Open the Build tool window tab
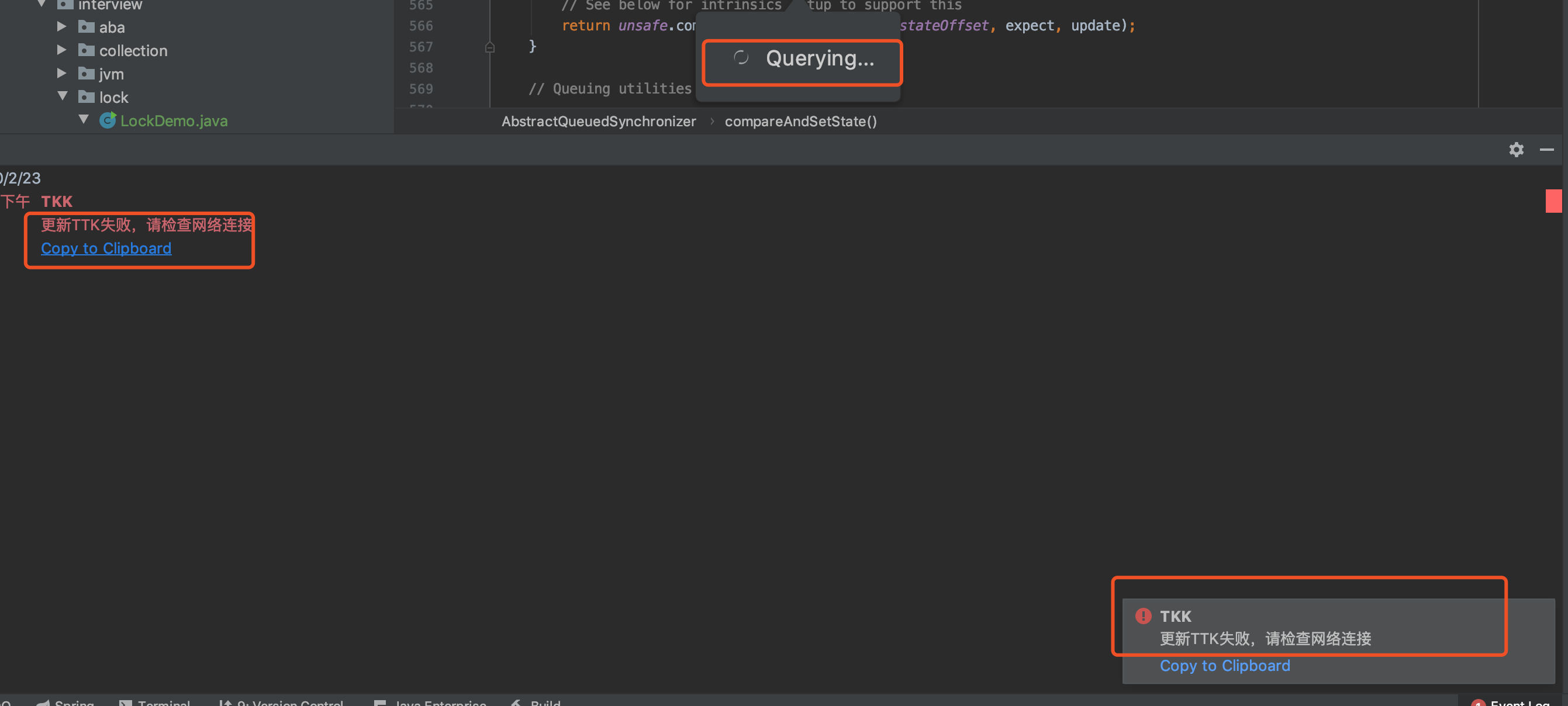Screen dimensions: 1568x706 pyautogui.click(x=536, y=702)
